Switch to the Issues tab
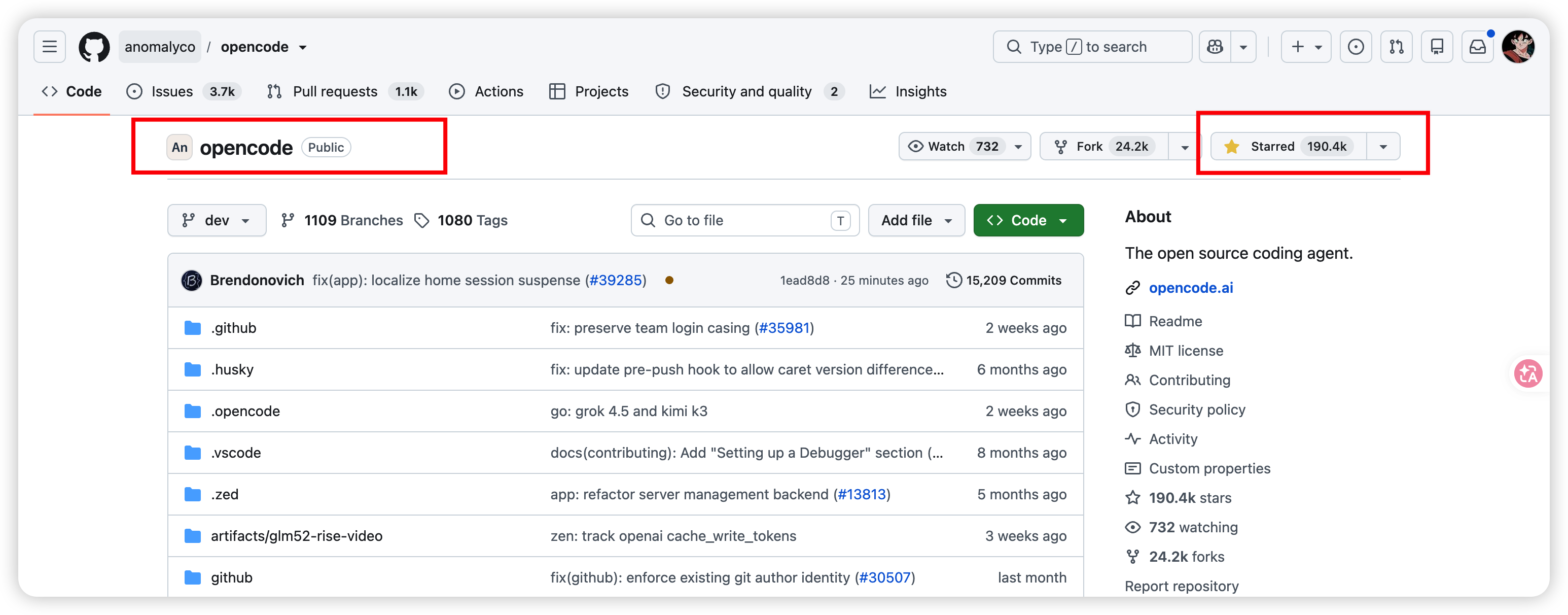1568x615 pixels. click(x=183, y=92)
